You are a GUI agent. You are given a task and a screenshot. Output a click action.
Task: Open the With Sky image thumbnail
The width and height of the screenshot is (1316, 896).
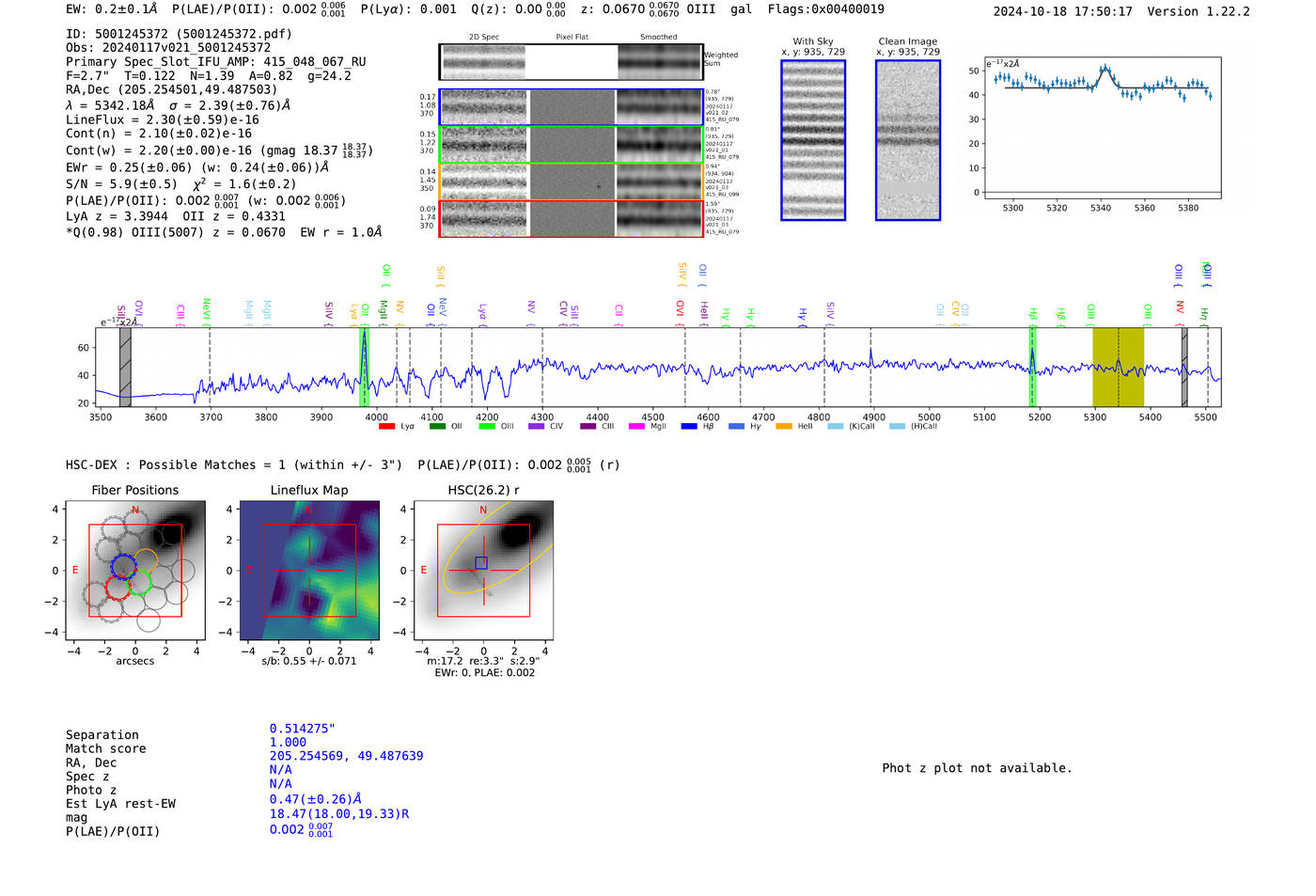pos(813,140)
